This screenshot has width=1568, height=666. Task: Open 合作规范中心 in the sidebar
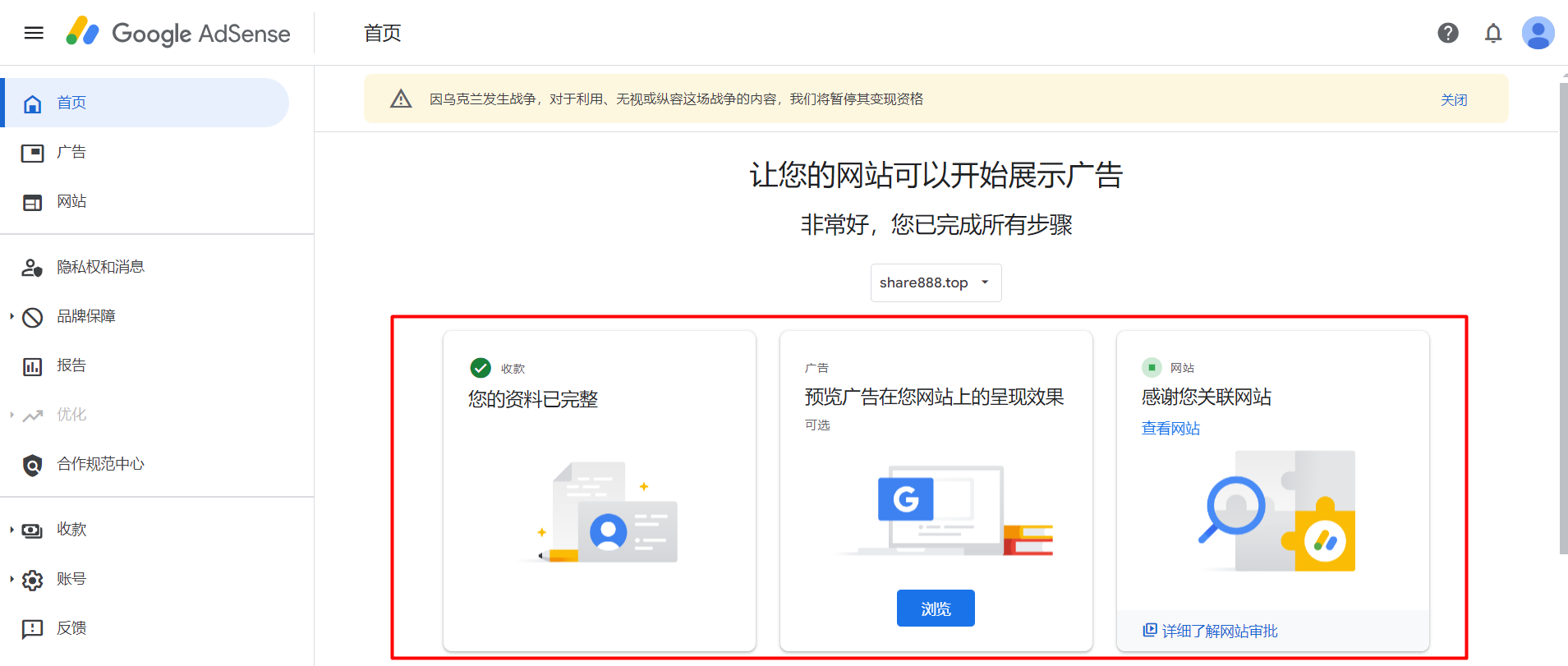[x=146, y=464]
